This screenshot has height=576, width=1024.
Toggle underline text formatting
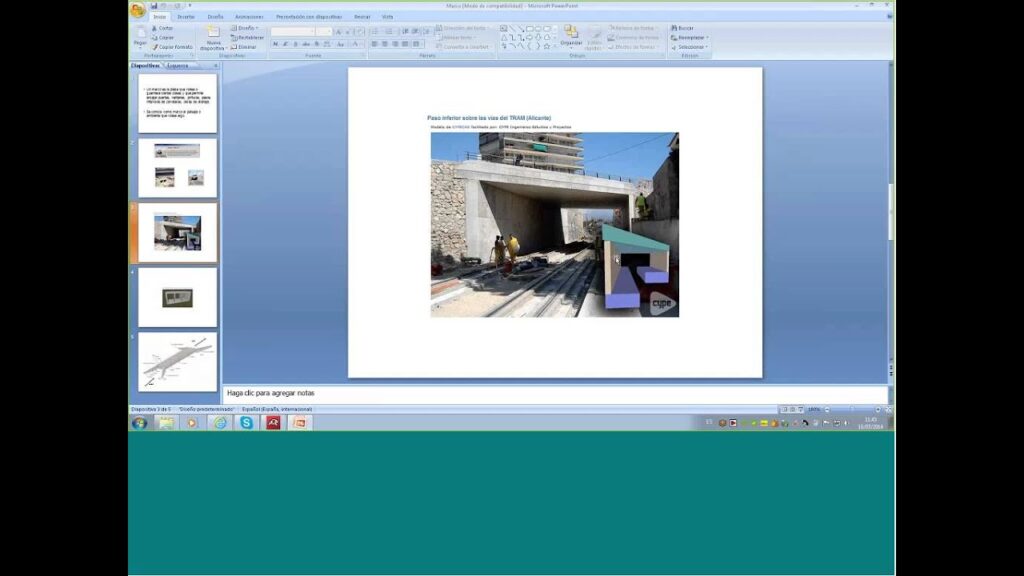pos(296,44)
